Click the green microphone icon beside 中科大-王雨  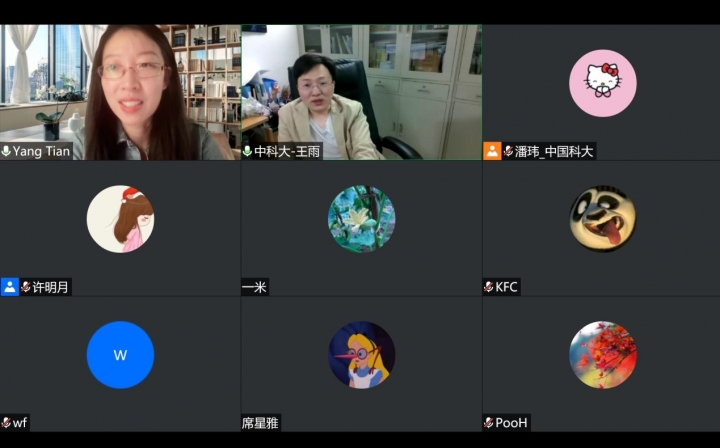tap(247, 151)
